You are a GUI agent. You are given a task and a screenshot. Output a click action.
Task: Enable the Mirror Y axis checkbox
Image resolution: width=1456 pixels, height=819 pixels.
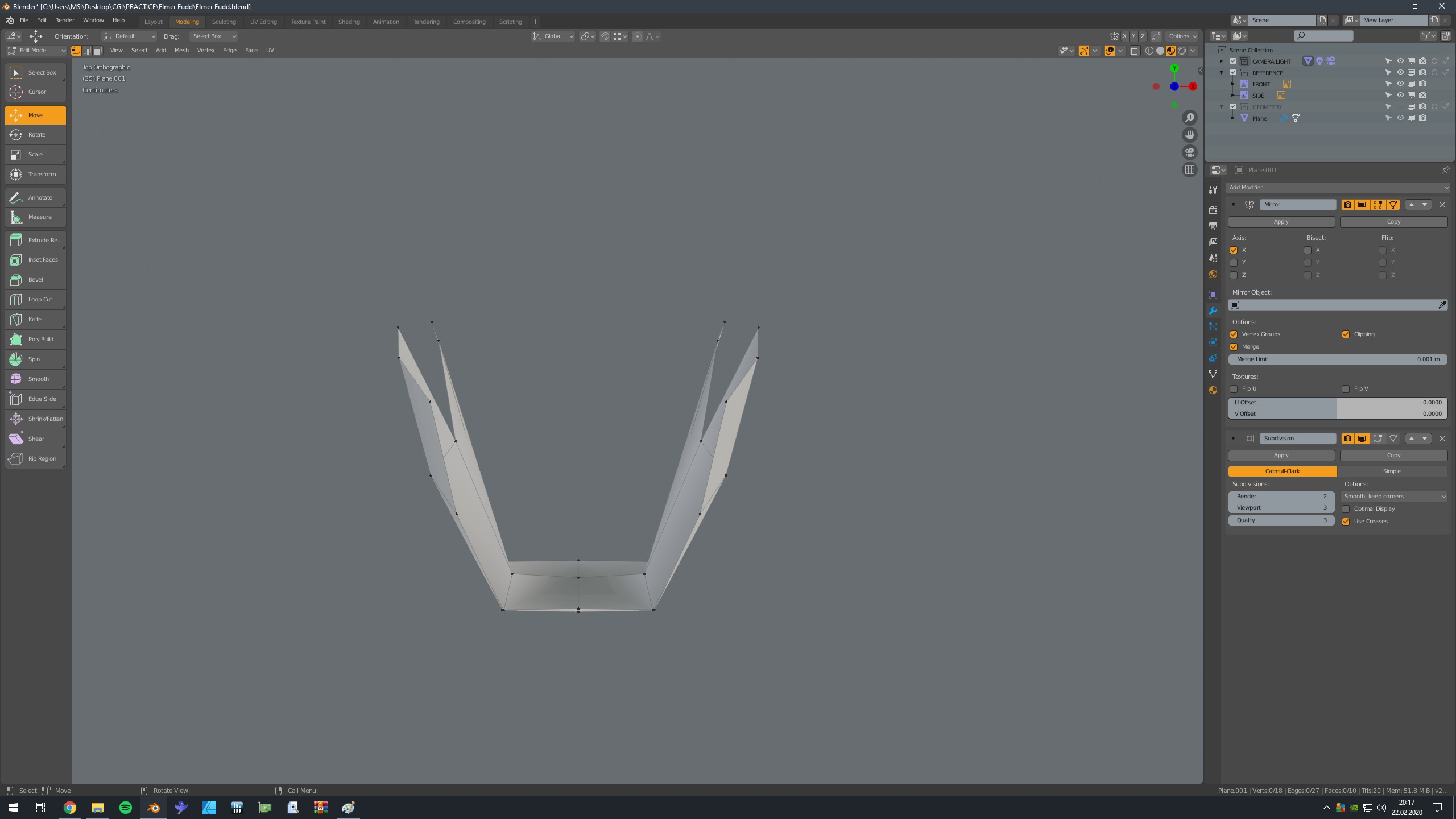tap(1234, 263)
